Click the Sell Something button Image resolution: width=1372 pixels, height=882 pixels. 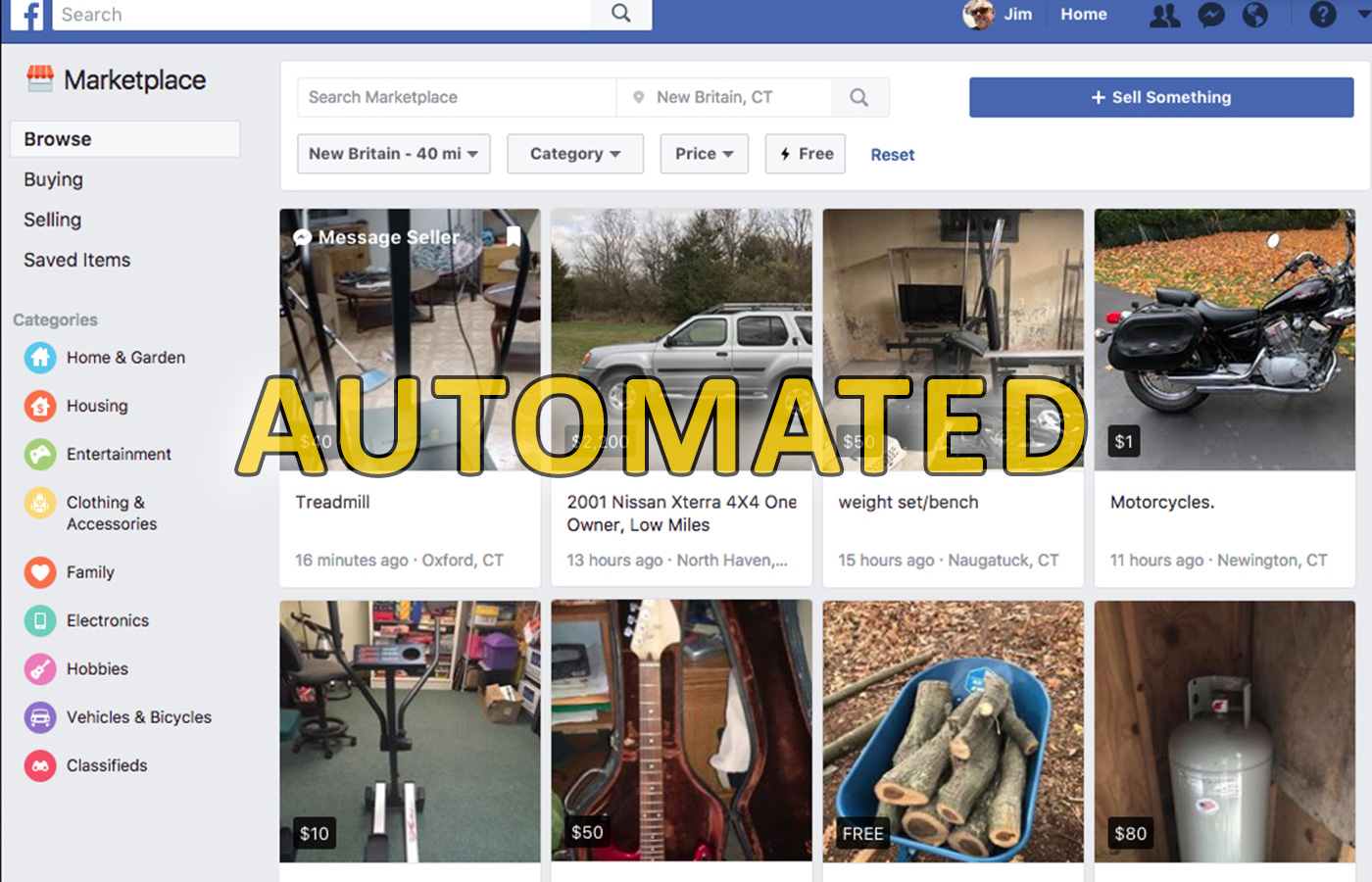point(1161,97)
